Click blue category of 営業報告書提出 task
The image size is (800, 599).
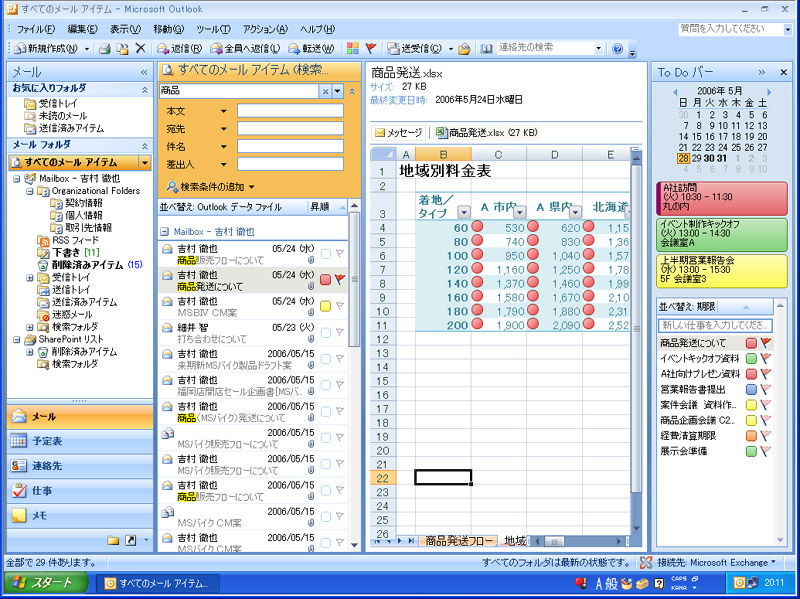pyautogui.click(x=751, y=389)
